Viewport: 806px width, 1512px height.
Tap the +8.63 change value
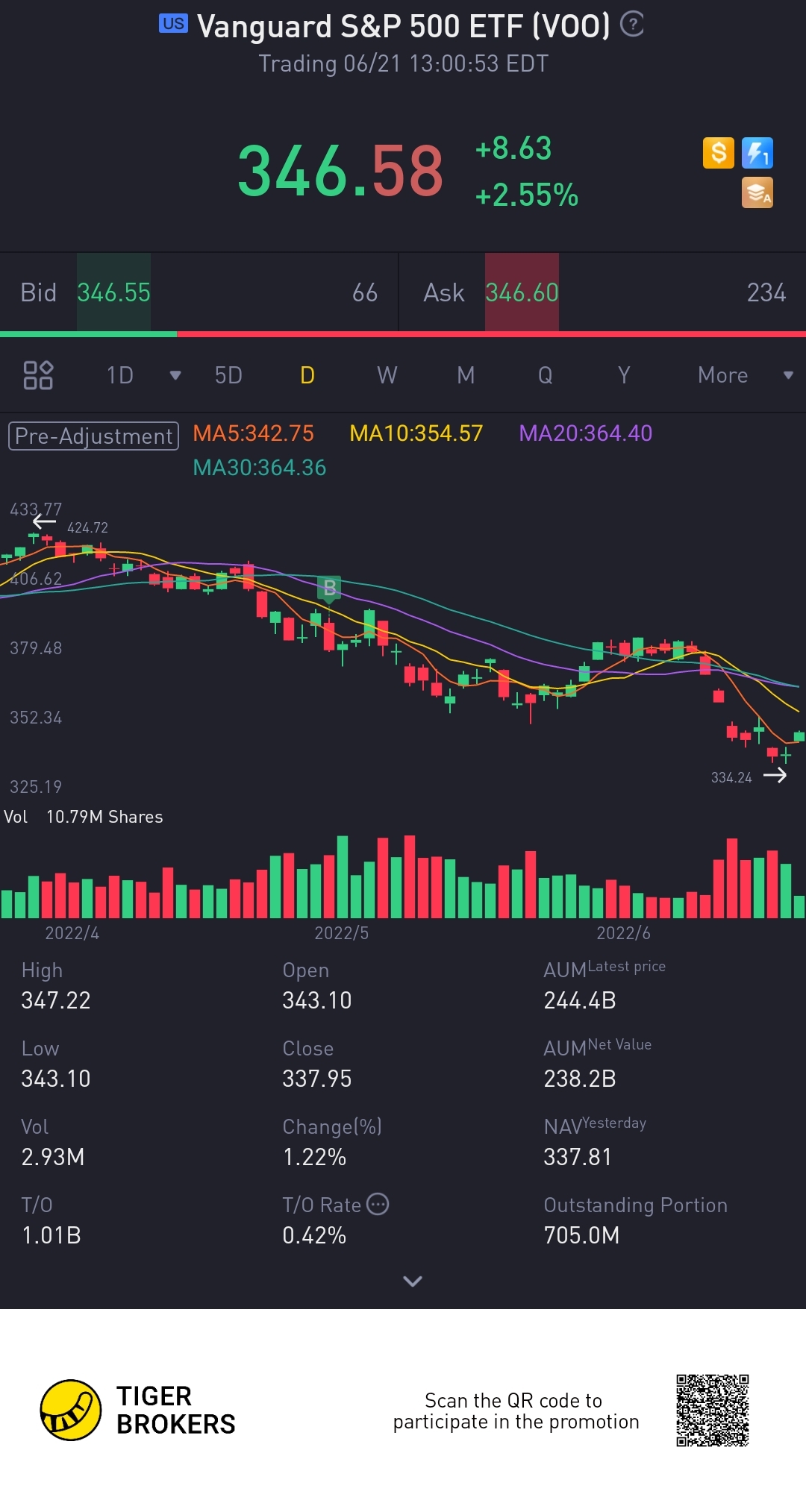click(x=513, y=148)
